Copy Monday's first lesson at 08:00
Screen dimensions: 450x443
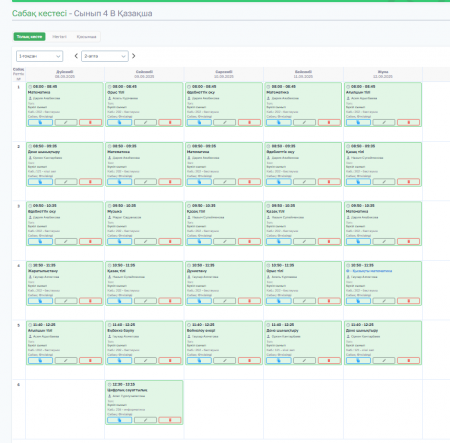pyautogui.click(x=40, y=122)
